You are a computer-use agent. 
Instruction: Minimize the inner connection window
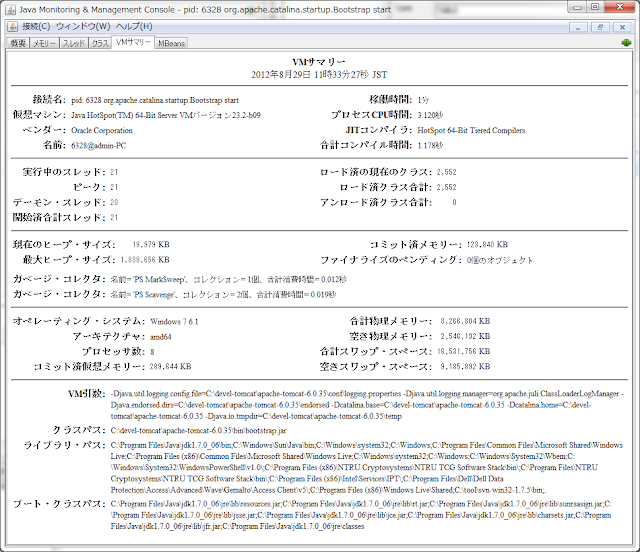coord(578,27)
